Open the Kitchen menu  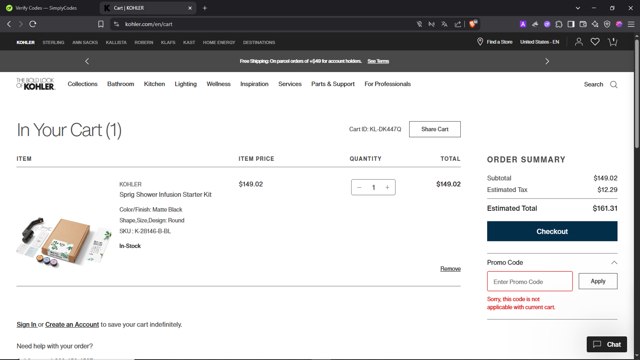click(x=154, y=84)
